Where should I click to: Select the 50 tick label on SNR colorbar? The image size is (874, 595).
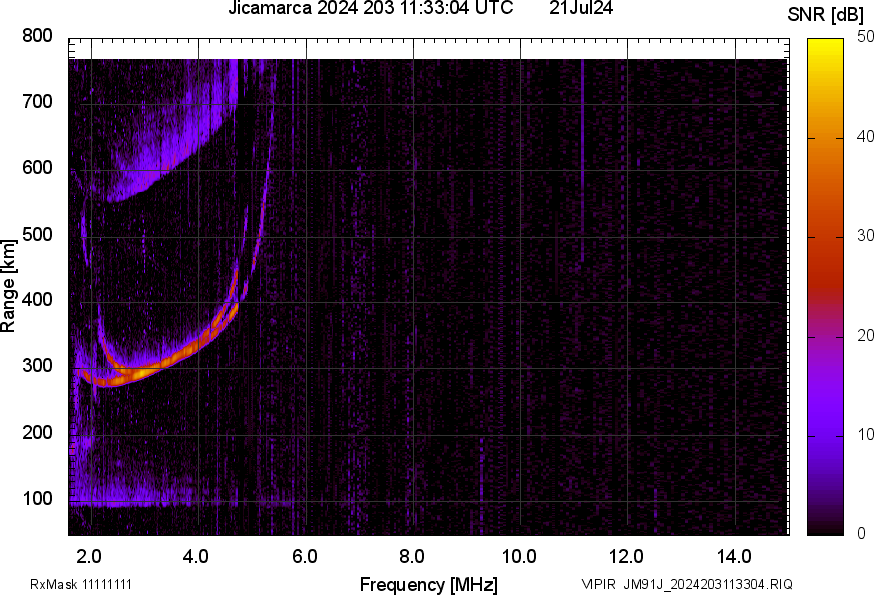[x=865, y=37]
